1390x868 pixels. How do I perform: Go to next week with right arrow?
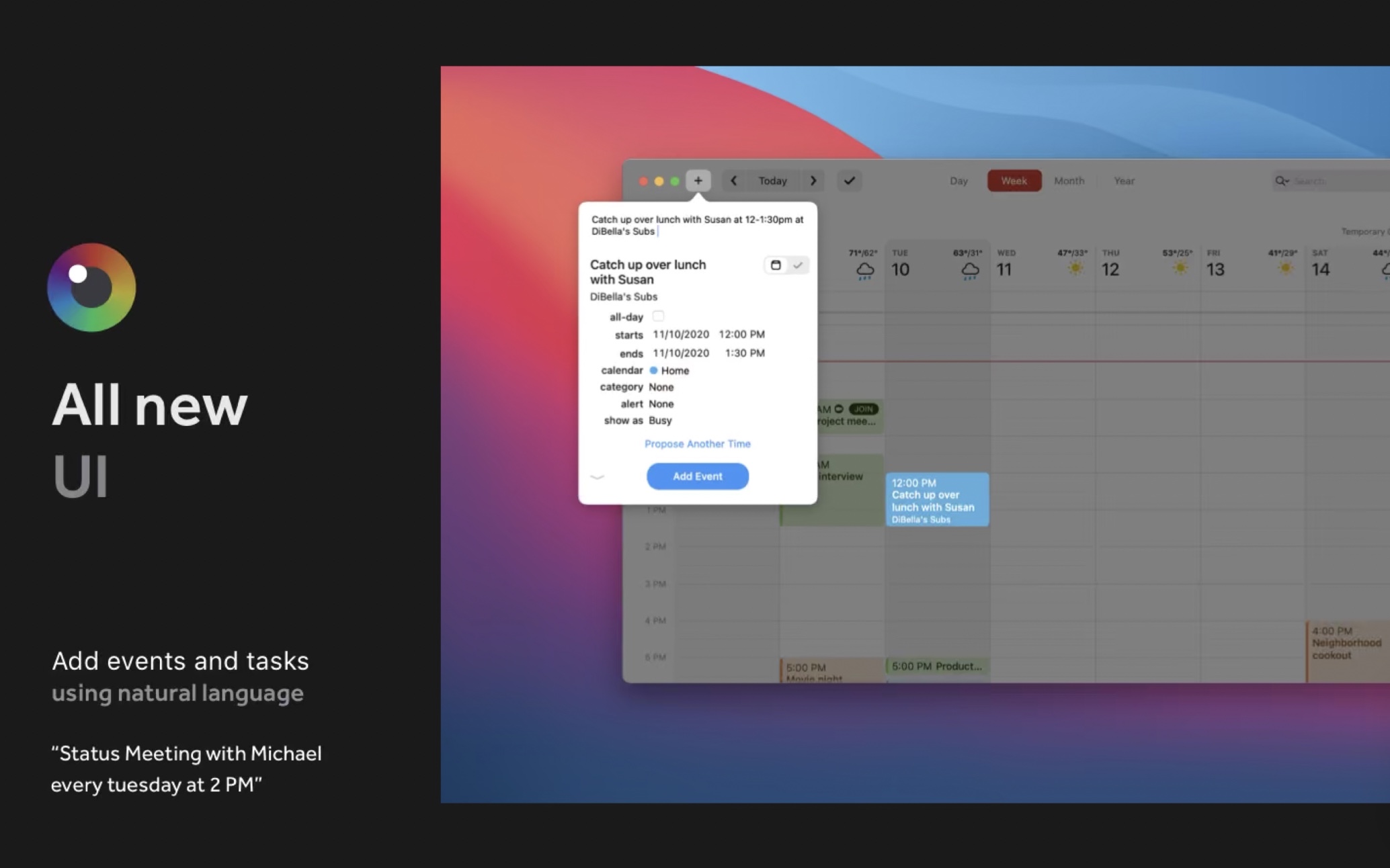pos(813,181)
